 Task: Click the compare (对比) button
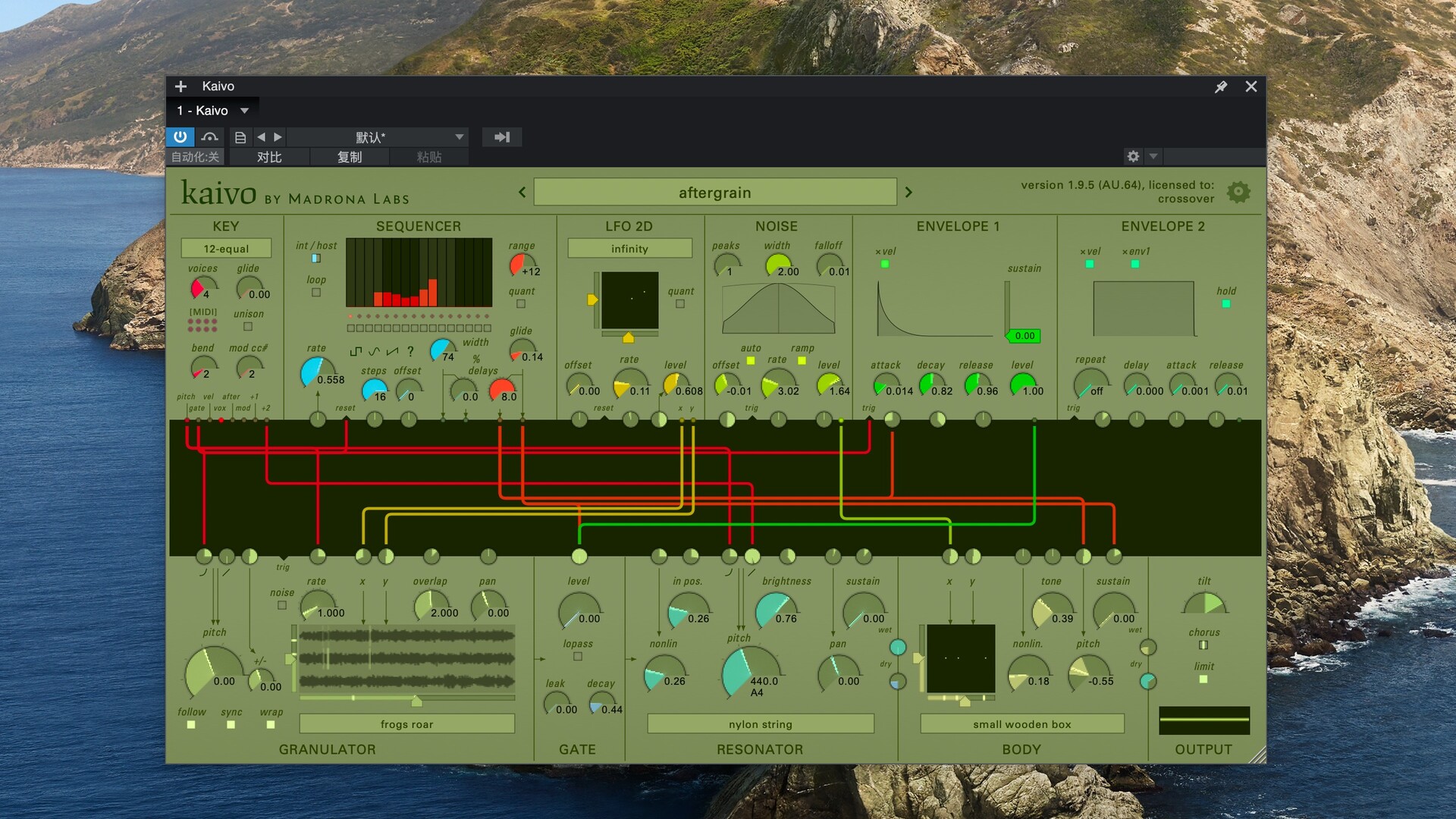[x=269, y=157]
